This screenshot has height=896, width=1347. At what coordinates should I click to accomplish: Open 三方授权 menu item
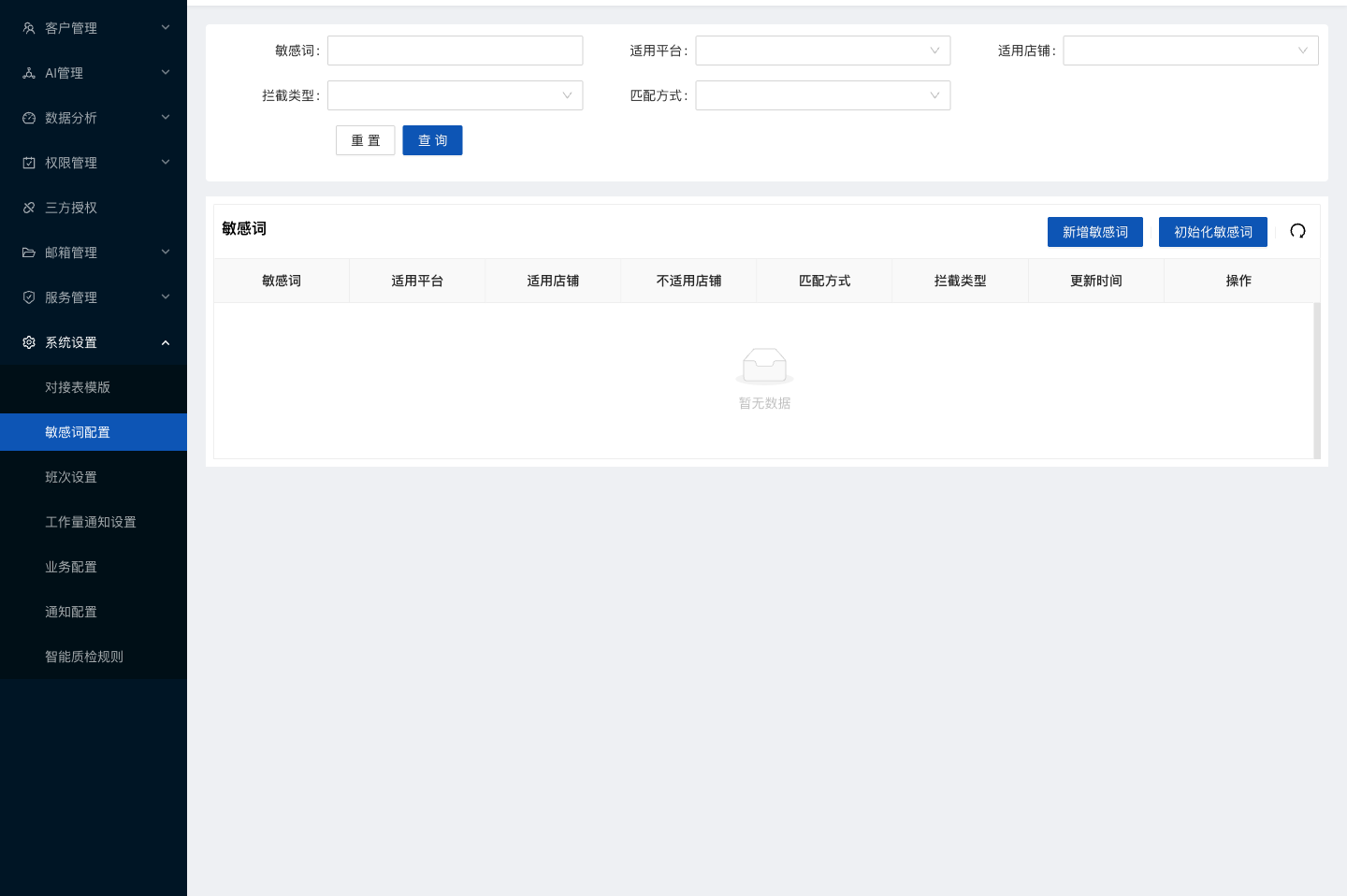pos(94,208)
